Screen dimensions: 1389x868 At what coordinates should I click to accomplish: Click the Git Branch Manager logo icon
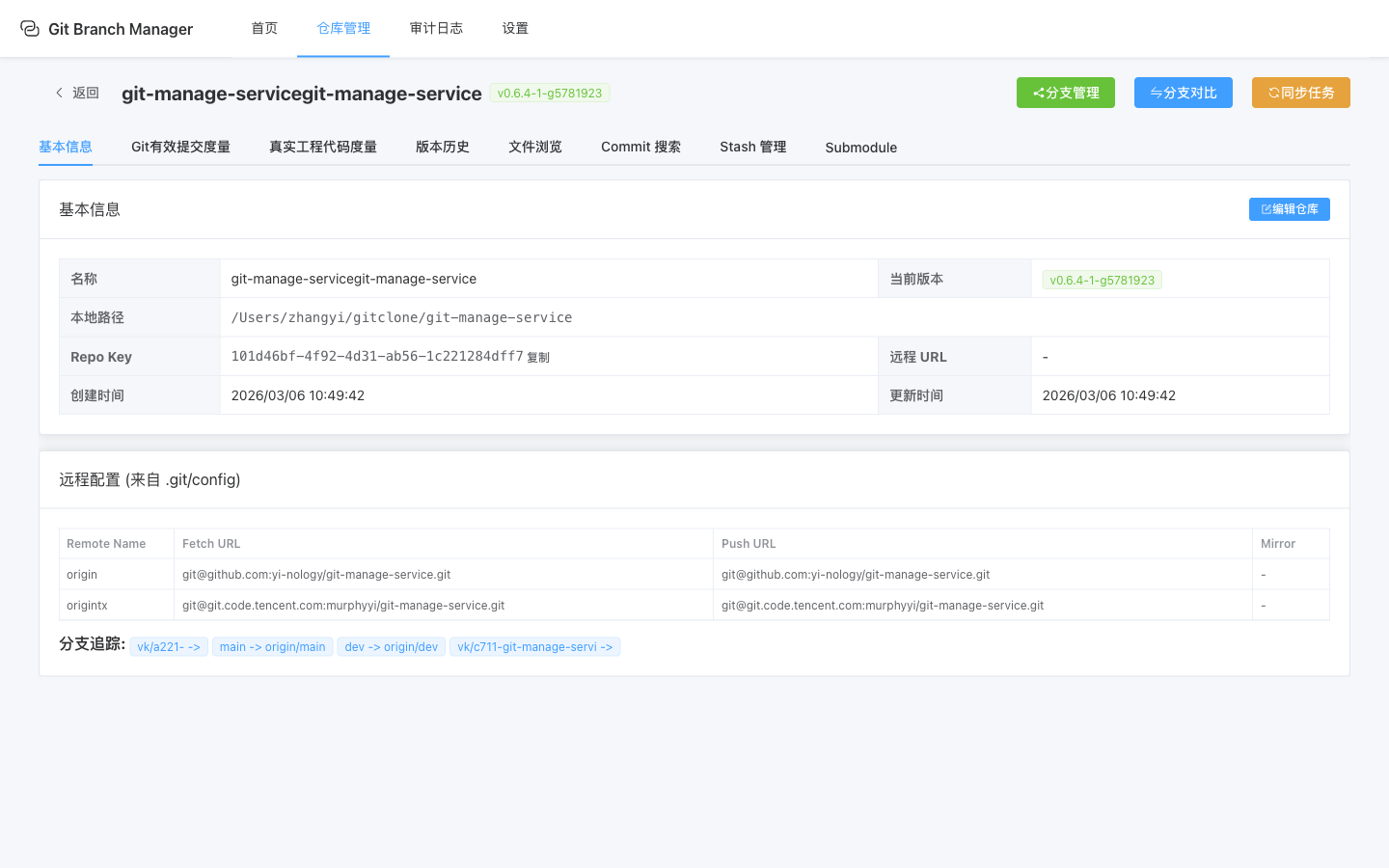coord(30,29)
